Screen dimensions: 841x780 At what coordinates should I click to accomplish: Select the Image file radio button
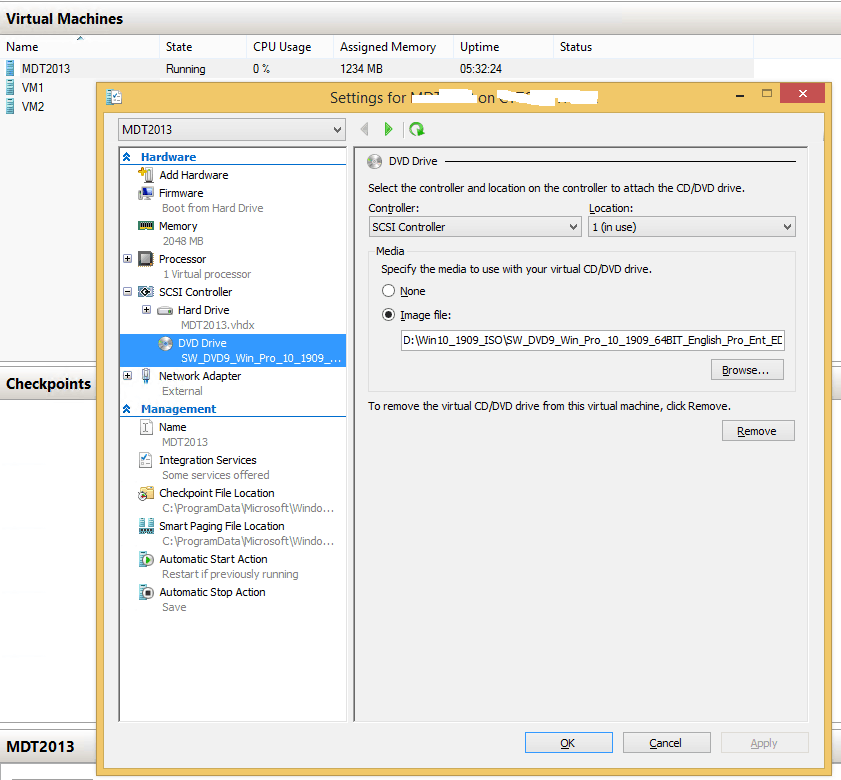[x=388, y=315]
